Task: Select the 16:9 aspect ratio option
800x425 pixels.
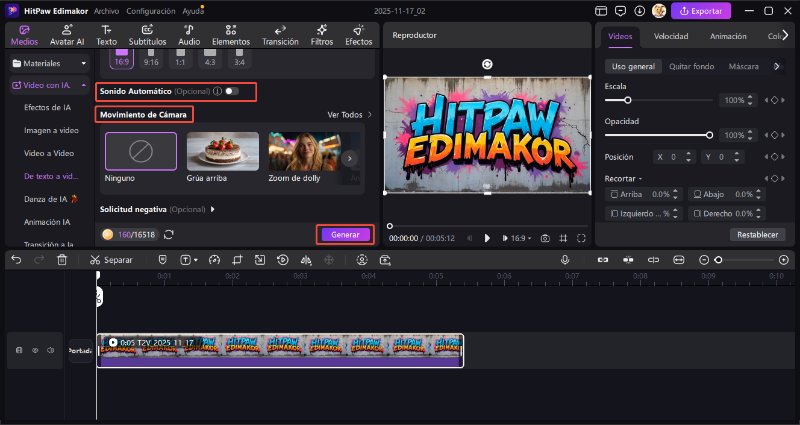Action: coord(121,57)
